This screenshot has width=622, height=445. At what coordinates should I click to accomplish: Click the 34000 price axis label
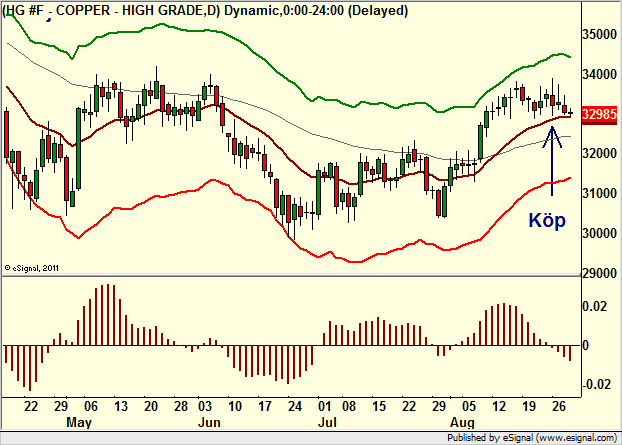point(599,74)
